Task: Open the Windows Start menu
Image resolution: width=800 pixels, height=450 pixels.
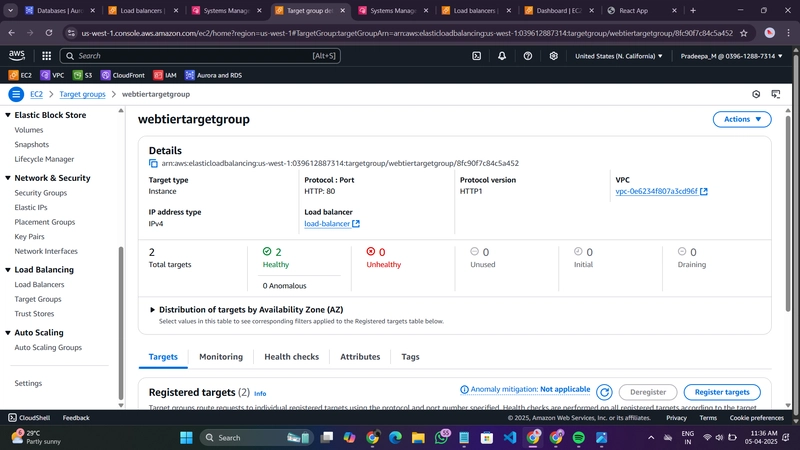Action: pos(186,438)
